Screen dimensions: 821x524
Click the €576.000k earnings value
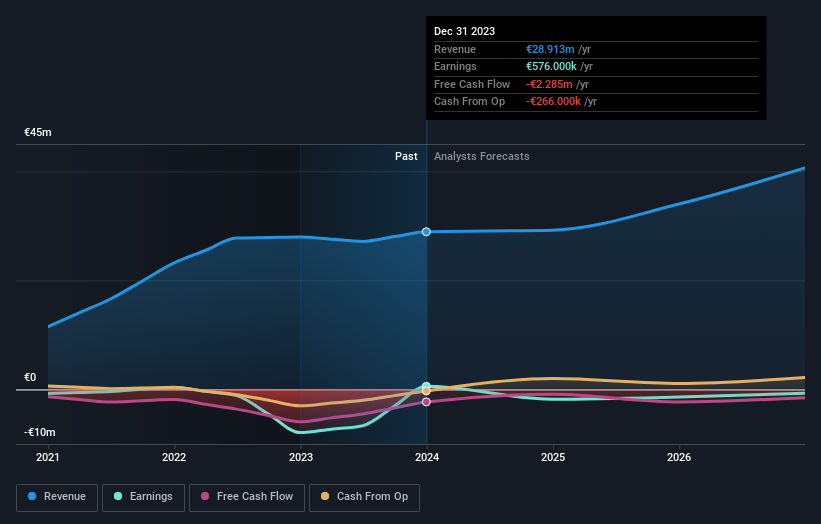pyautogui.click(x=551, y=66)
